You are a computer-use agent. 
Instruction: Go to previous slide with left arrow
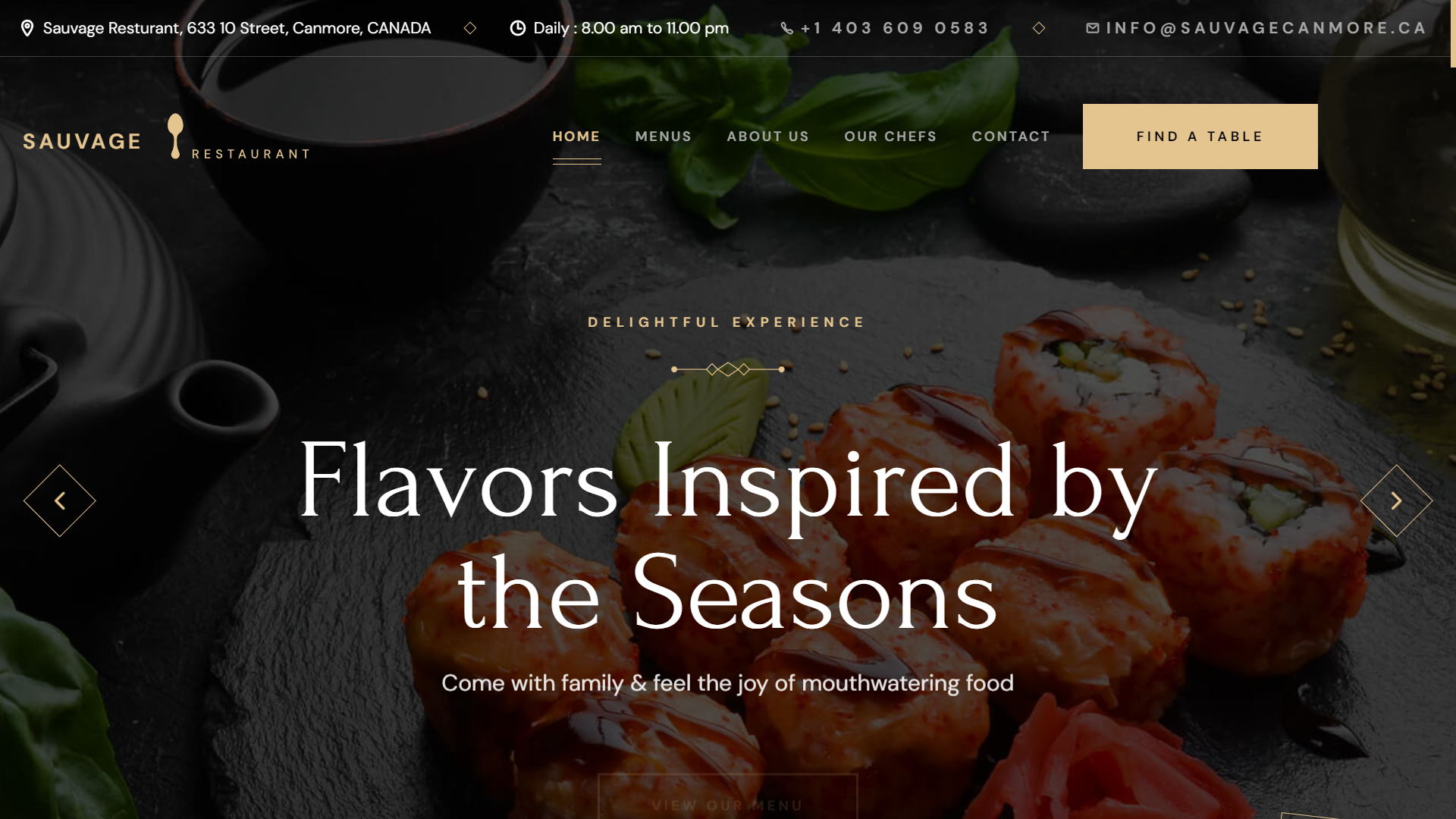60,500
